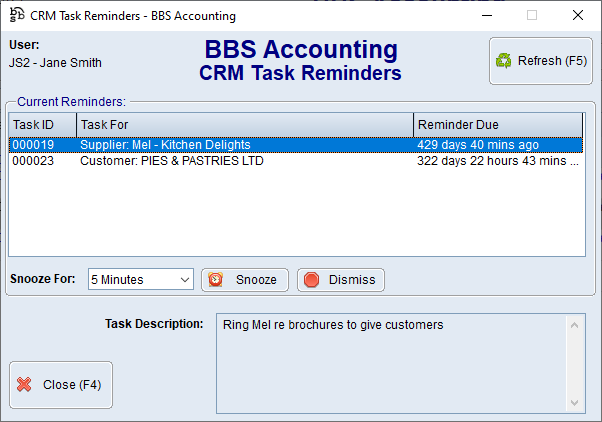Screen dimensions: 602x422
Task: Click the red X icon on Close (F4)
Action: [25, 385]
